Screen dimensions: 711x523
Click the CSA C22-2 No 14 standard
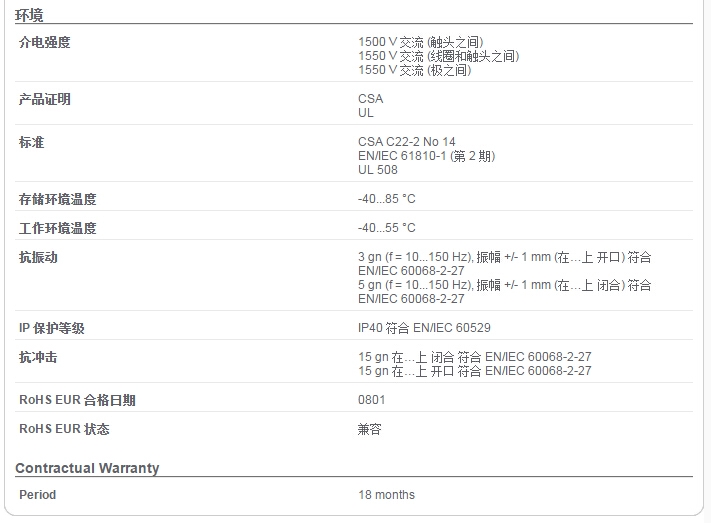tap(406, 142)
